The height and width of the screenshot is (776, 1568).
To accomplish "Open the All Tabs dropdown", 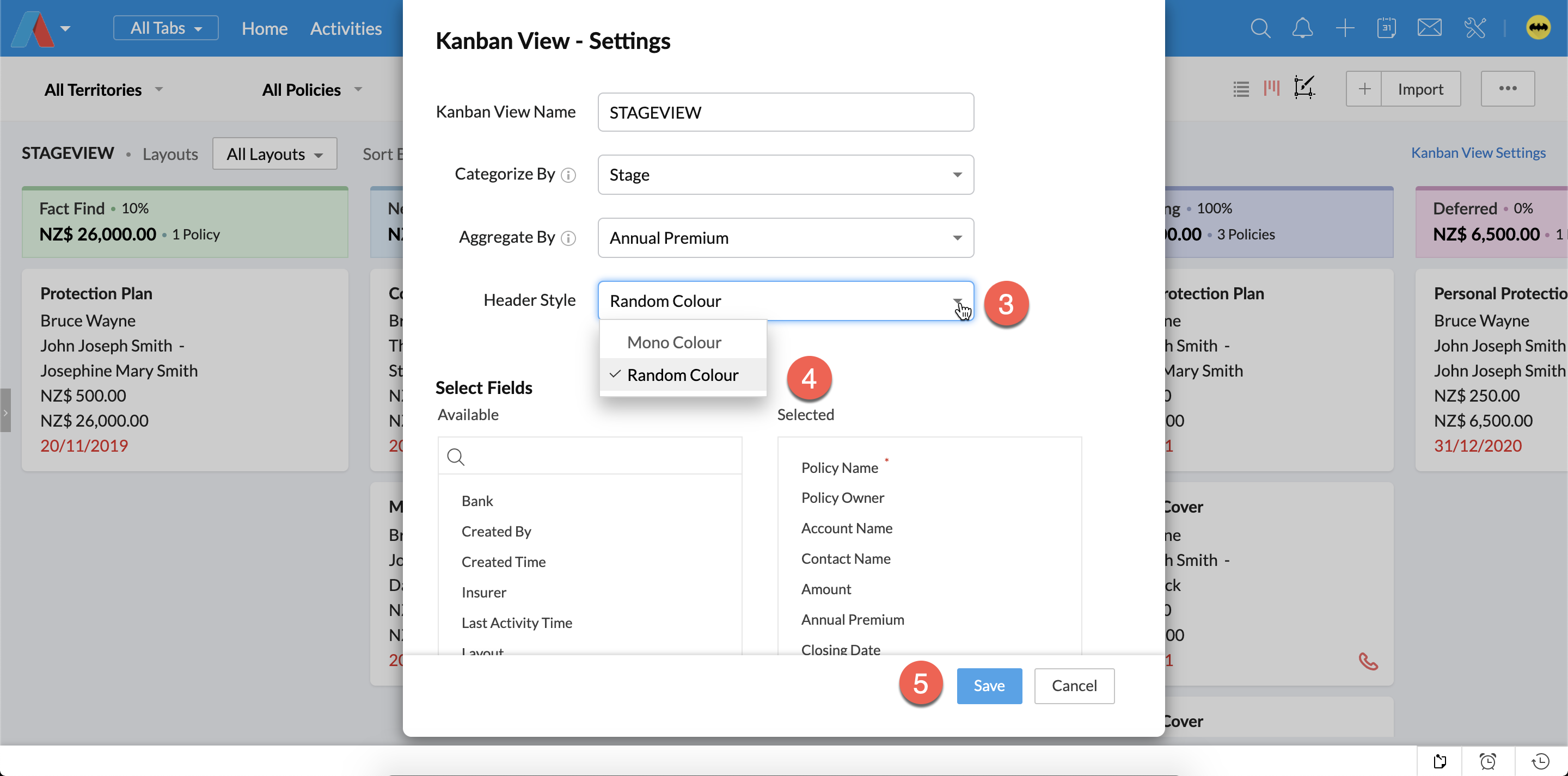I will (x=166, y=28).
